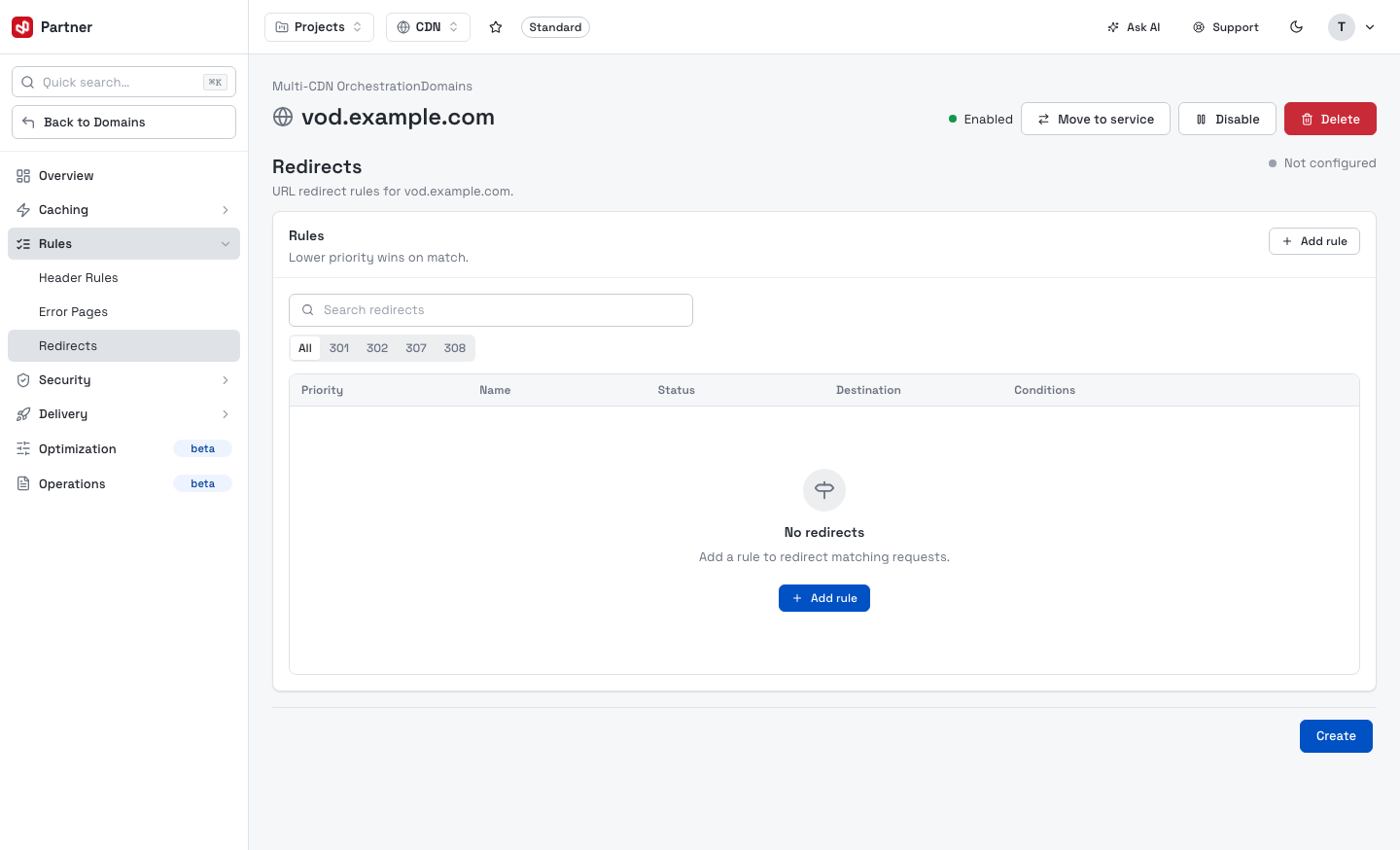
Task: Click the Partner logo icon
Action: [22, 27]
